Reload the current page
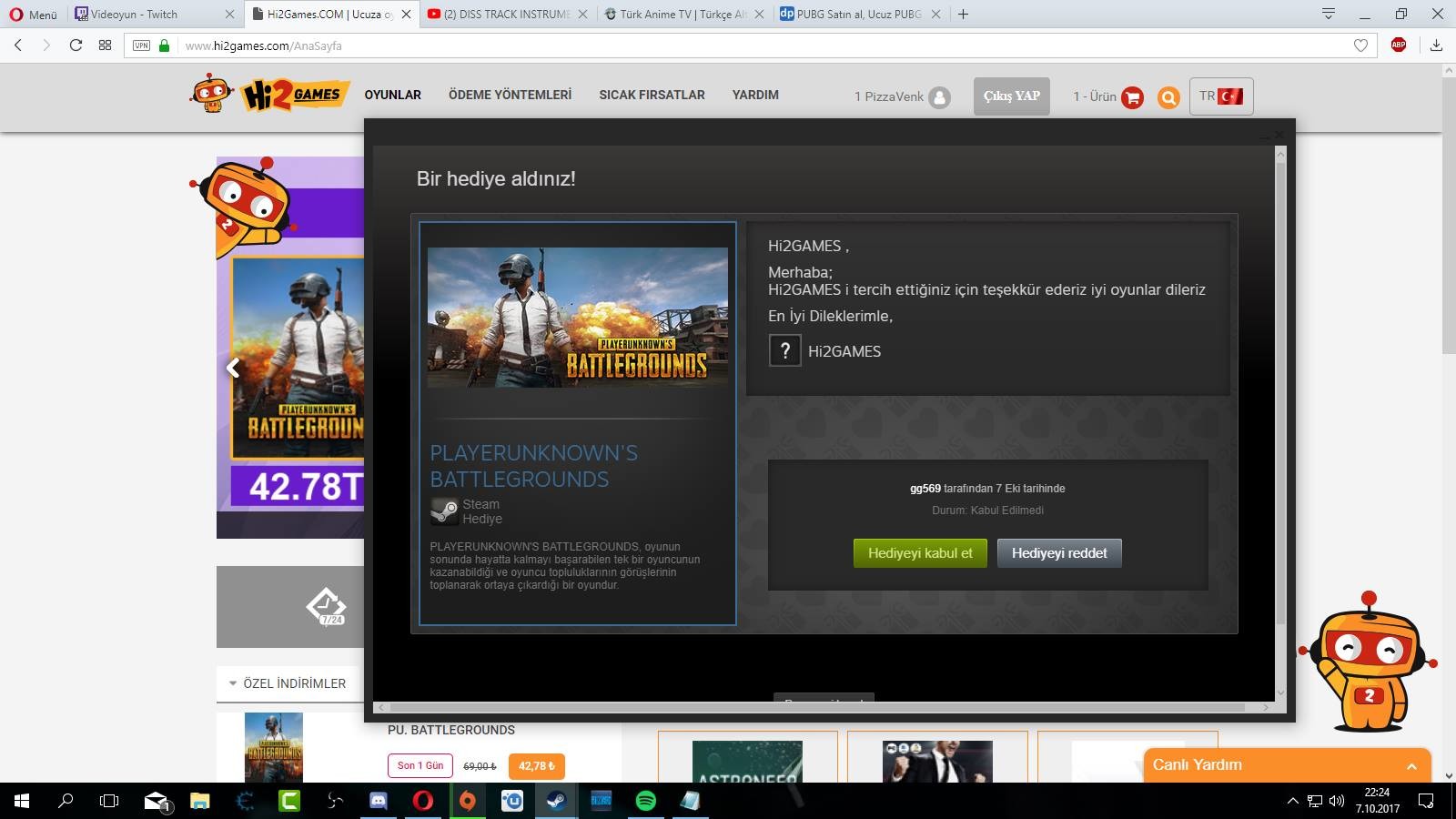 click(76, 45)
